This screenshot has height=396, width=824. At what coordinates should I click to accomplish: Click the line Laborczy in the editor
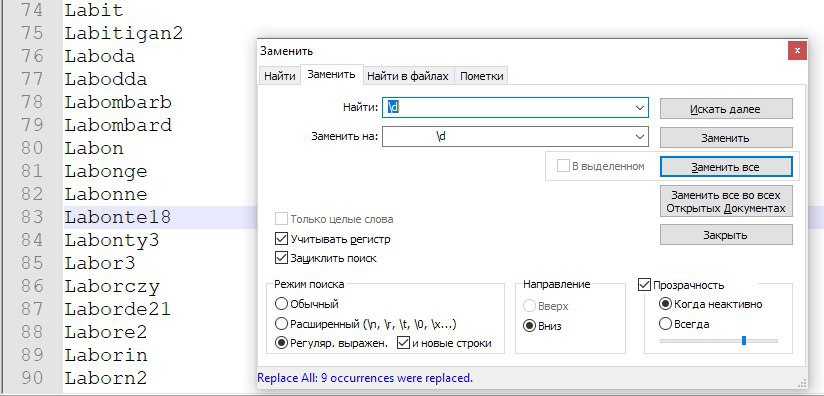click(112, 286)
